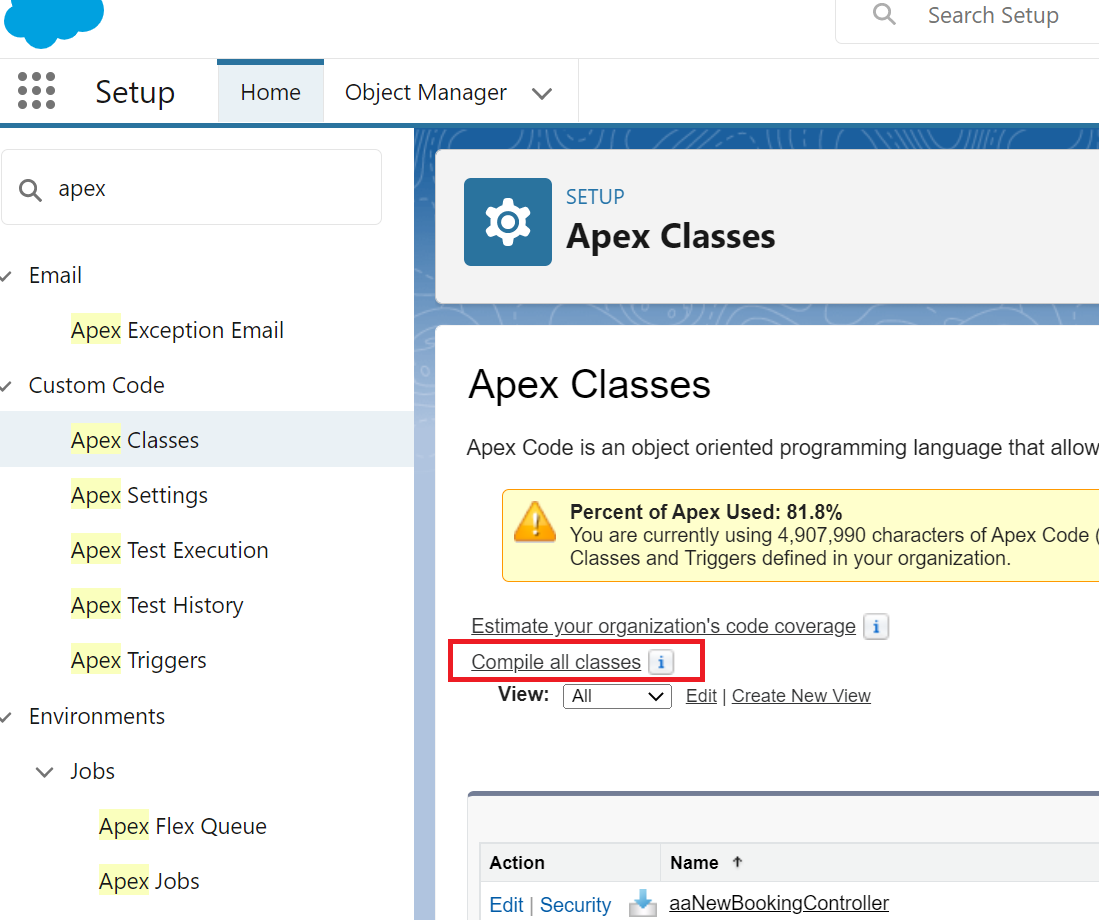Open the App Launcher dots grid
Viewport: 1100px width, 920px height.
[x=36, y=91]
